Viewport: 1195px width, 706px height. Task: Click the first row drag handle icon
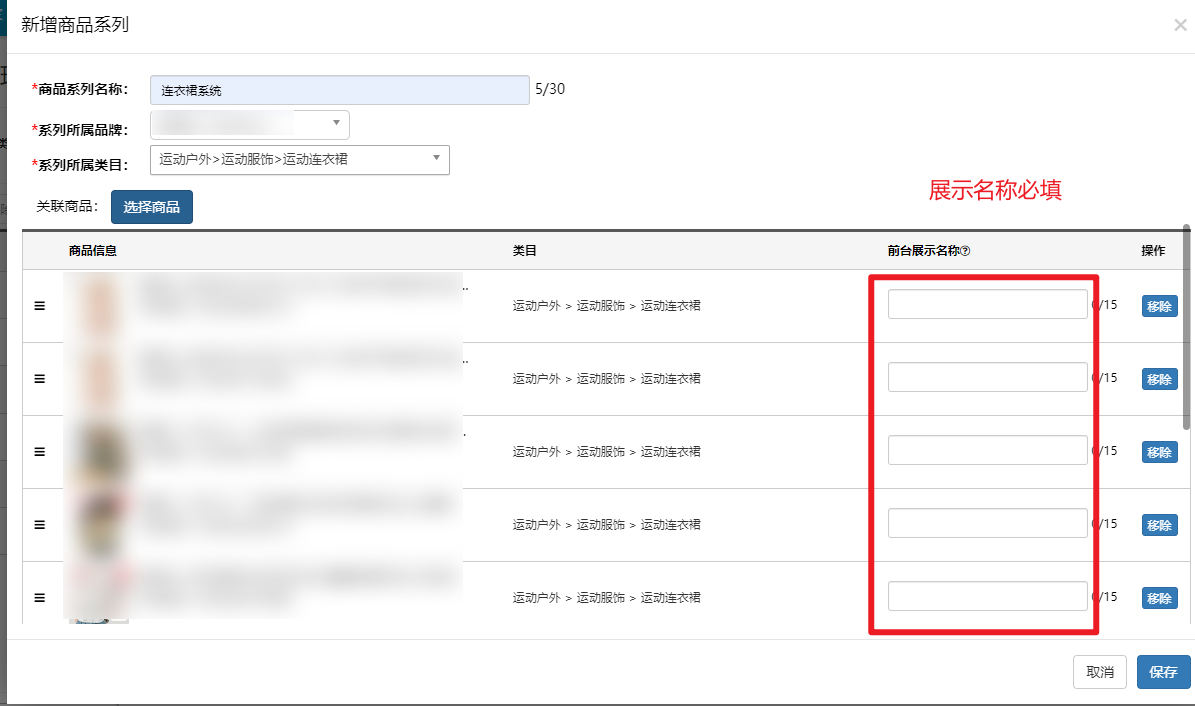pos(40,306)
